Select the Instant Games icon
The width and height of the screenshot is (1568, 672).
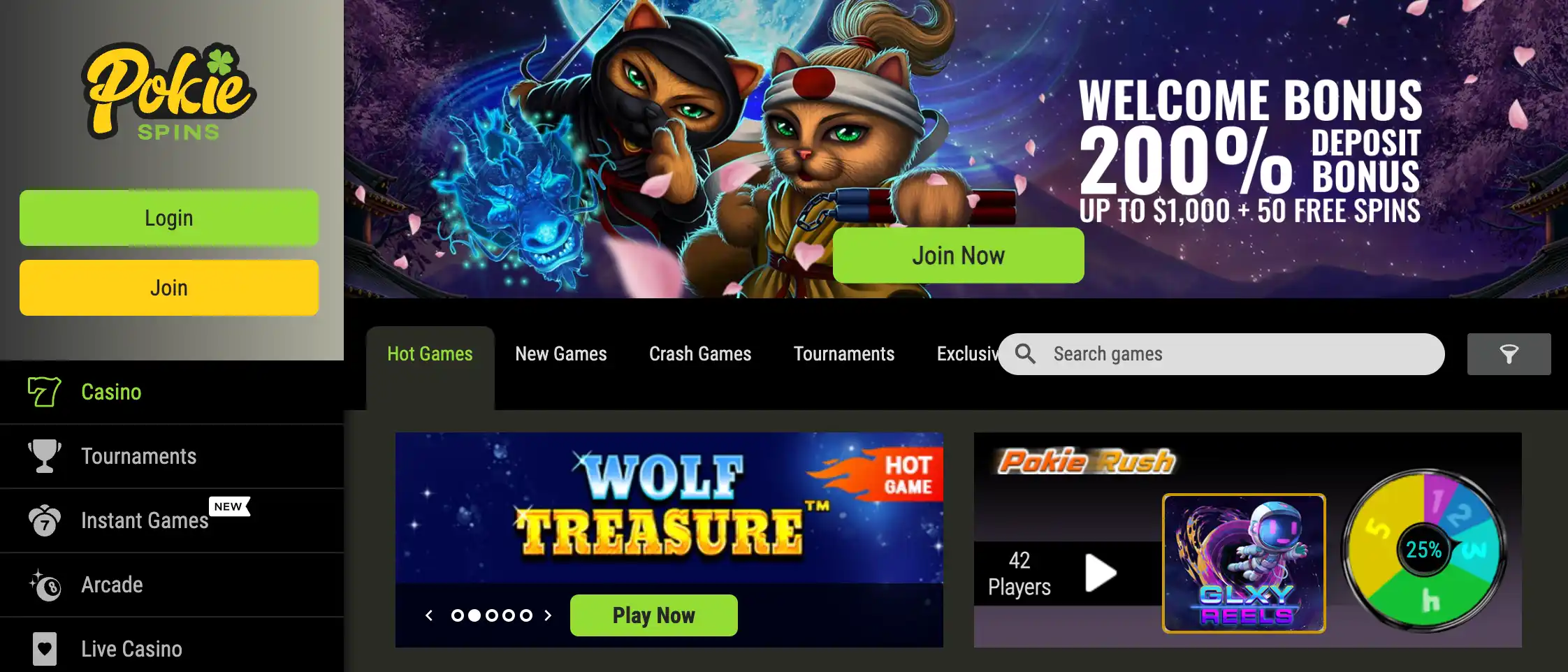click(45, 520)
